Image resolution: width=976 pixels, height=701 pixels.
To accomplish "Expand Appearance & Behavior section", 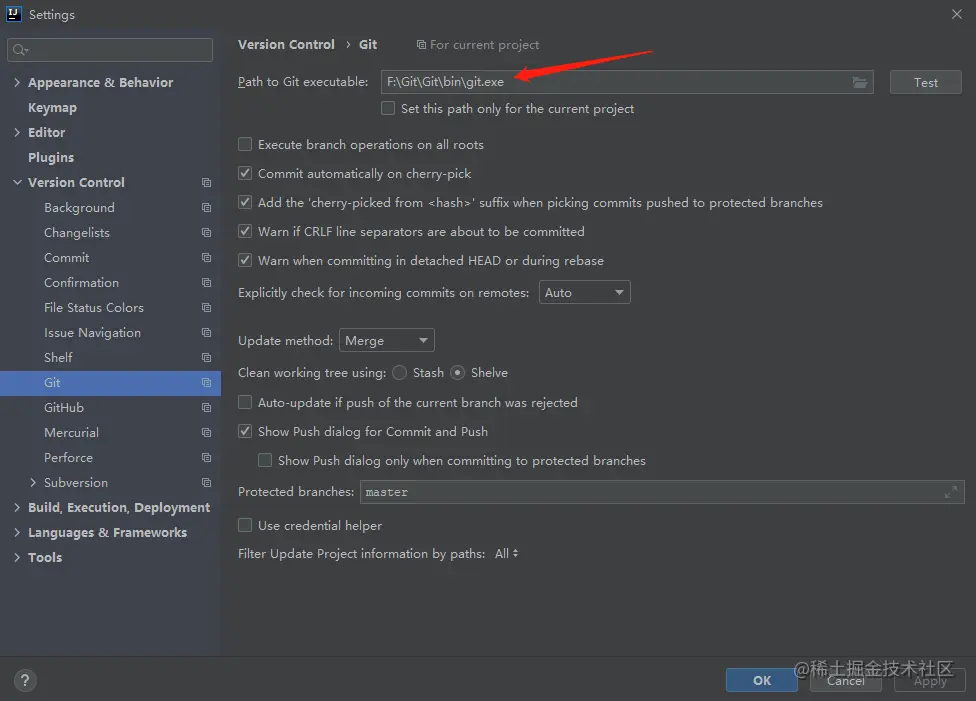I will pos(17,82).
